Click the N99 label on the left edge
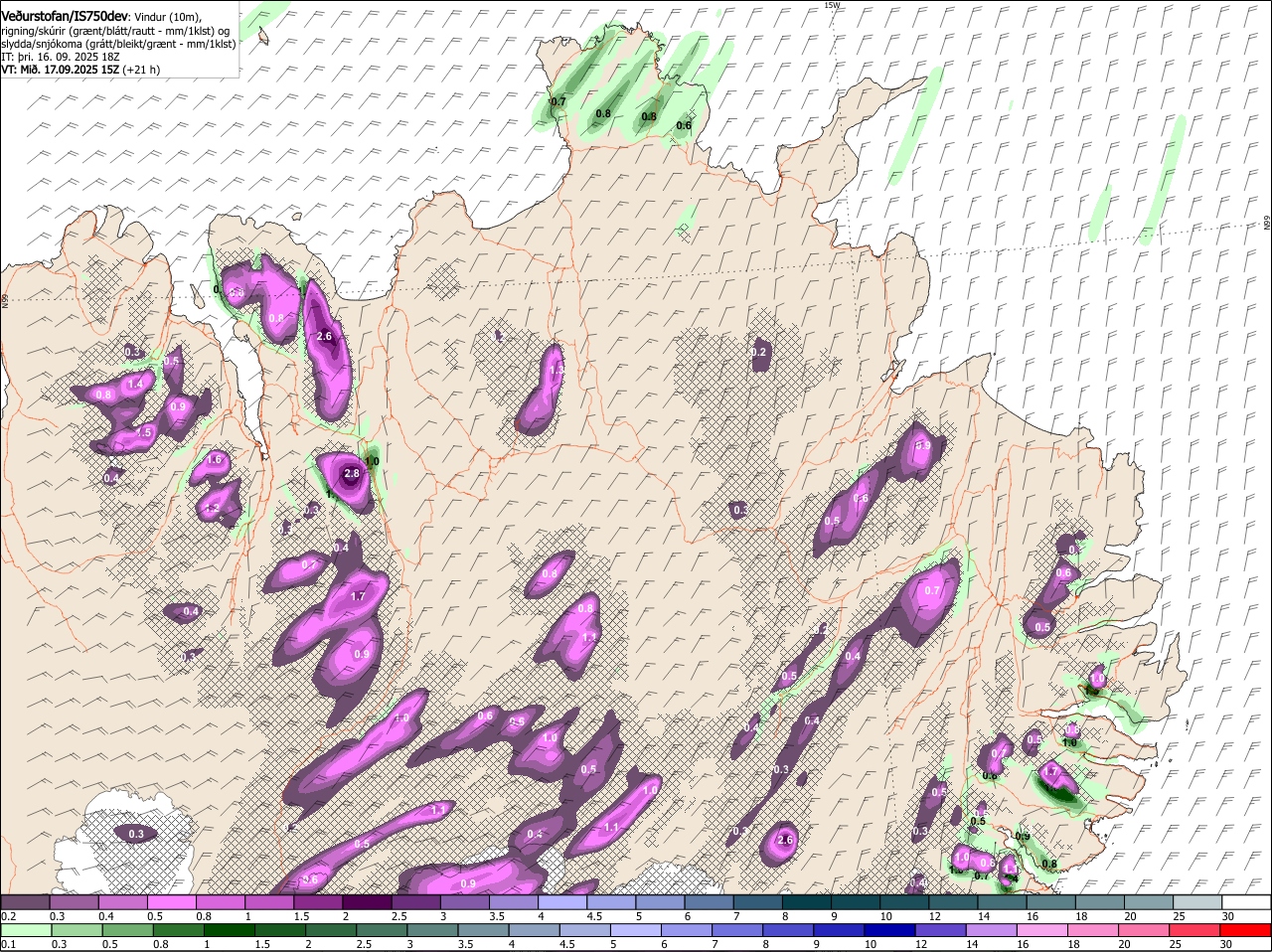The height and width of the screenshot is (952, 1272). pos(5,300)
